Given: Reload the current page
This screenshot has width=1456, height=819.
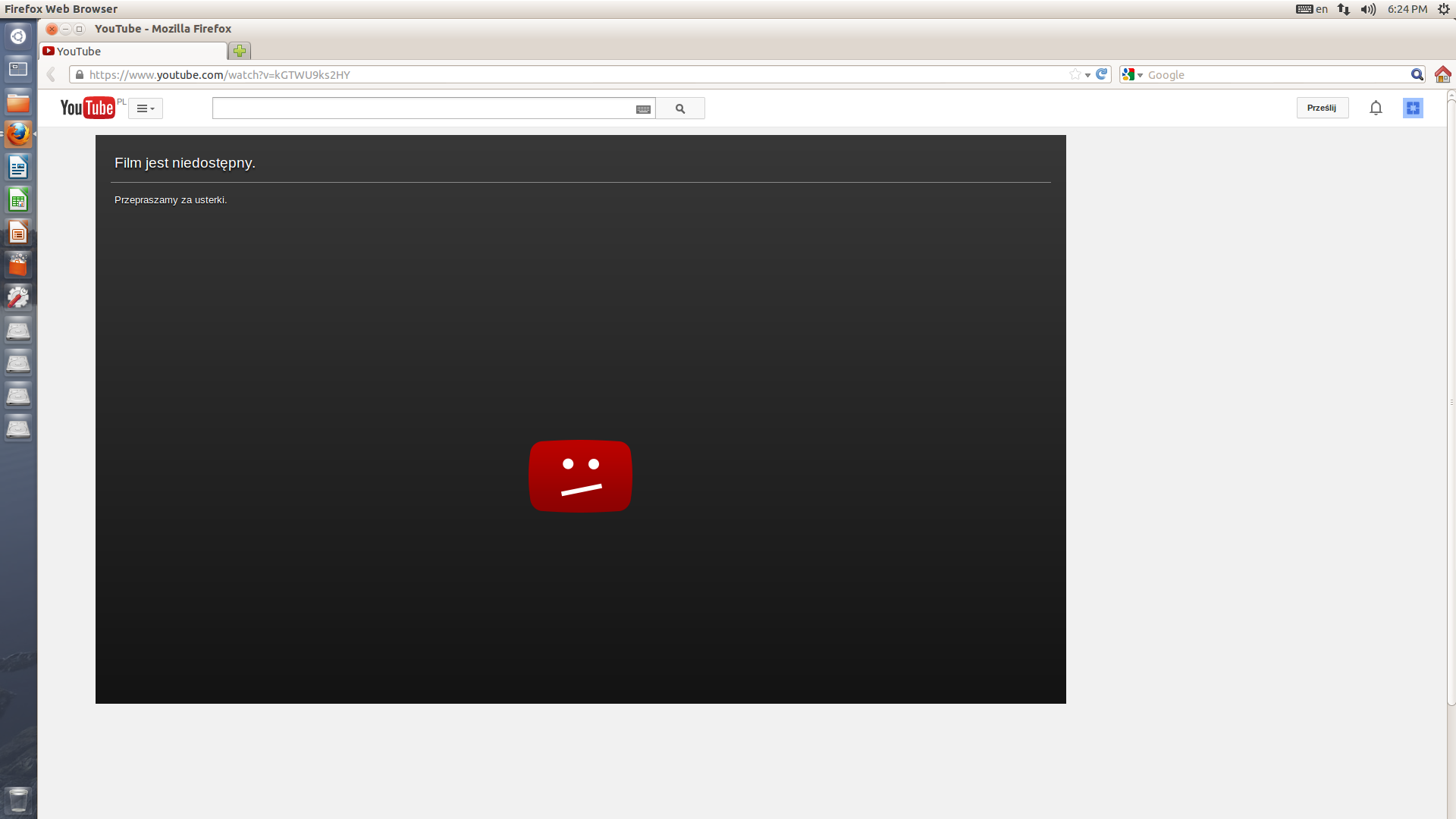Looking at the screenshot, I should (1102, 74).
